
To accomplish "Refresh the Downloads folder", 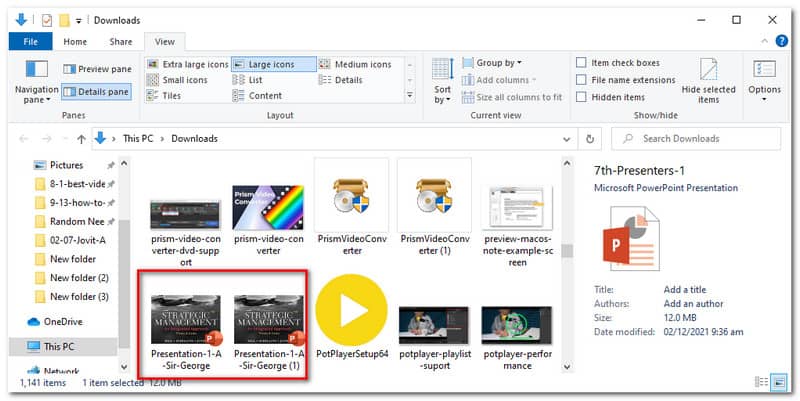I will coord(590,139).
